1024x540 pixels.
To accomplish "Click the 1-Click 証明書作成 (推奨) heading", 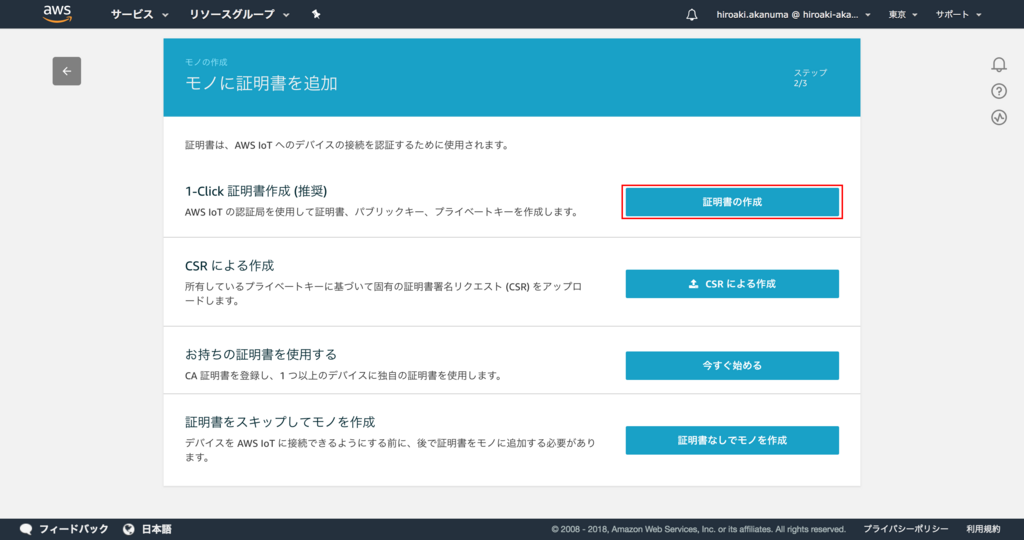I will 256,191.
